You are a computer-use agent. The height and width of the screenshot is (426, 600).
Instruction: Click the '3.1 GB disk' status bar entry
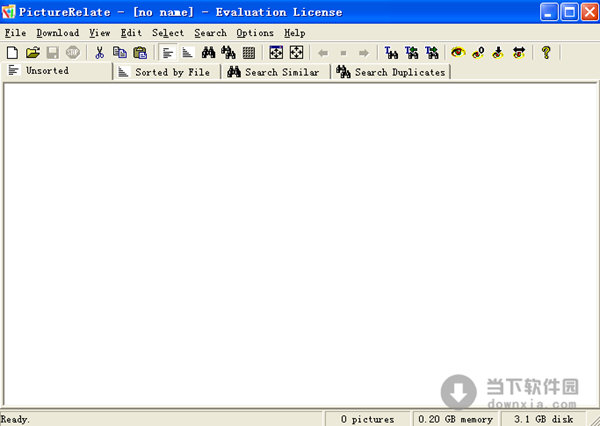coord(543,419)
